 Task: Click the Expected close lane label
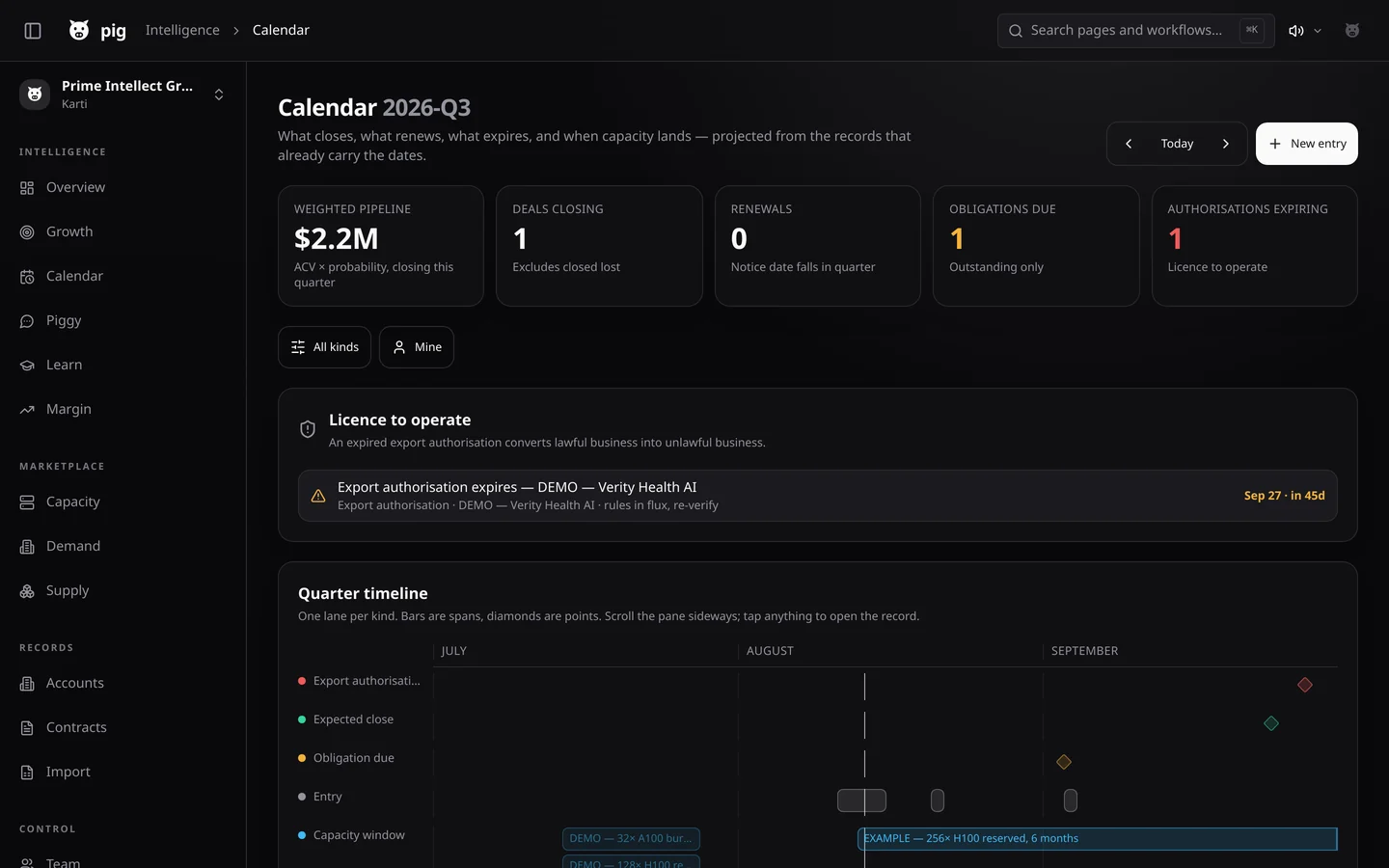[353, 719]
